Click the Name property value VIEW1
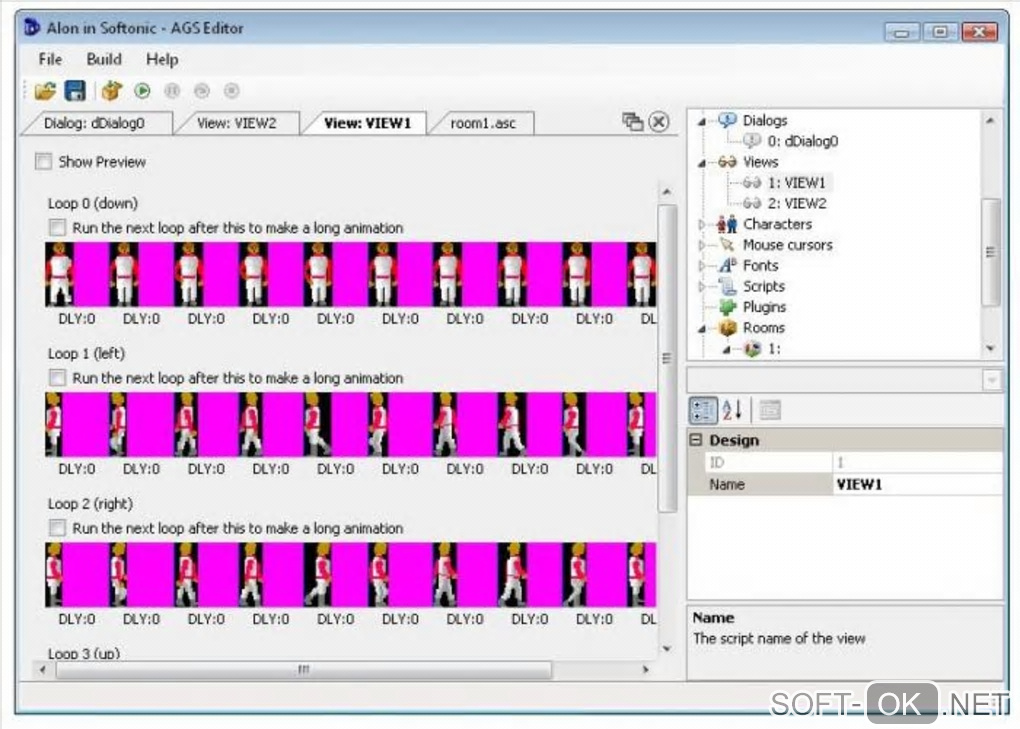Viewport: 1020px width, 729px height. (917, 484)
